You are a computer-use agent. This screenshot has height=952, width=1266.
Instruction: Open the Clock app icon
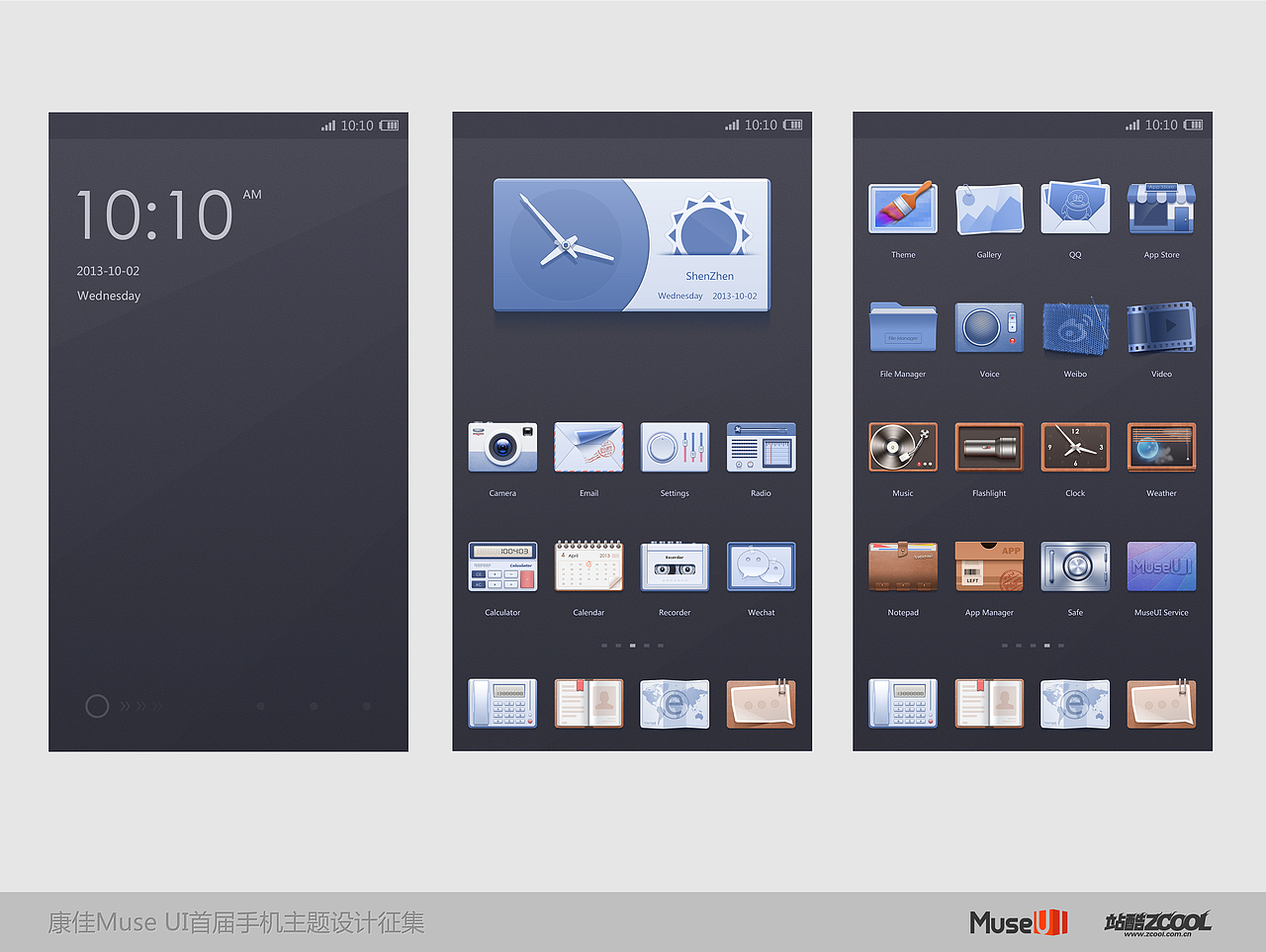tap(1075, 447)
